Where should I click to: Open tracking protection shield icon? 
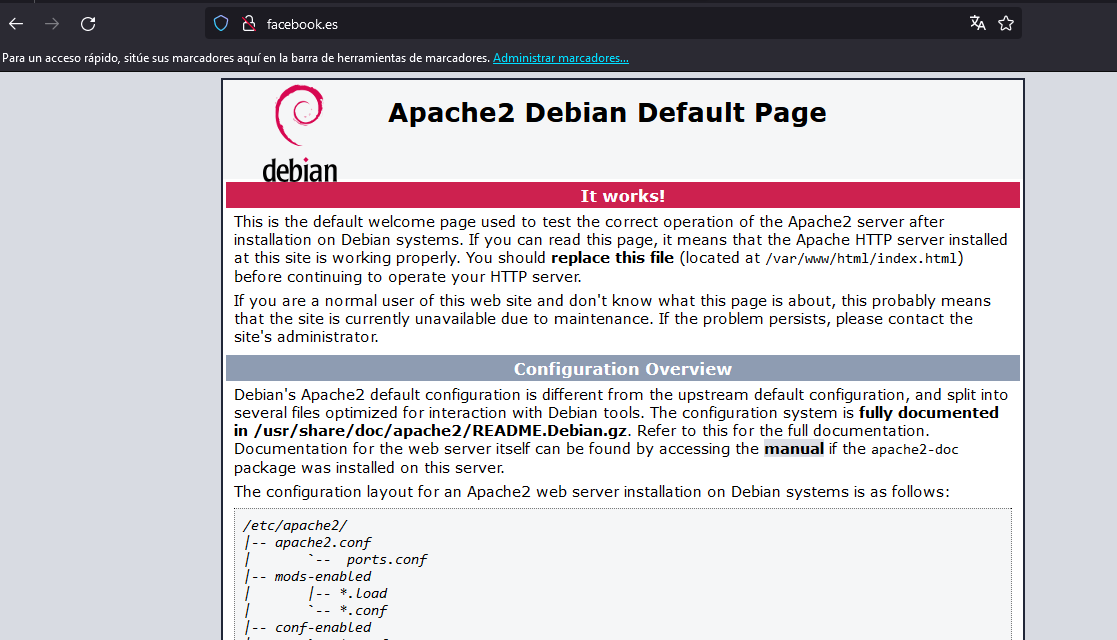pos(221,24)
